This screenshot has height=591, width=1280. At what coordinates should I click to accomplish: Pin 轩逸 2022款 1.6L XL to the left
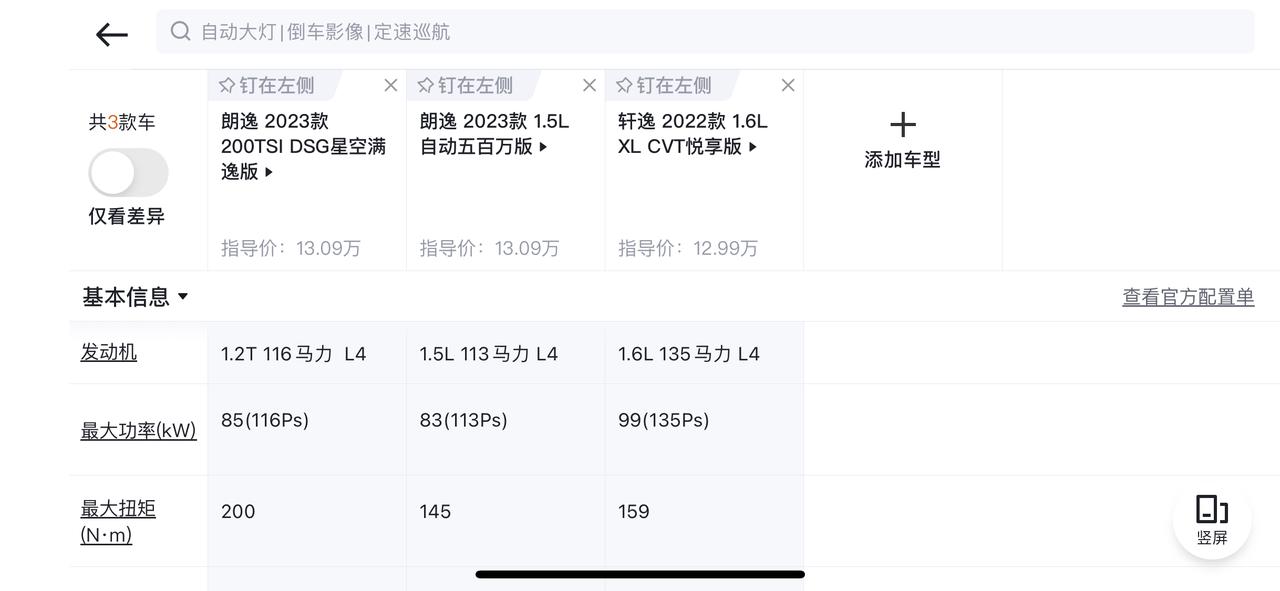[664, 85]
